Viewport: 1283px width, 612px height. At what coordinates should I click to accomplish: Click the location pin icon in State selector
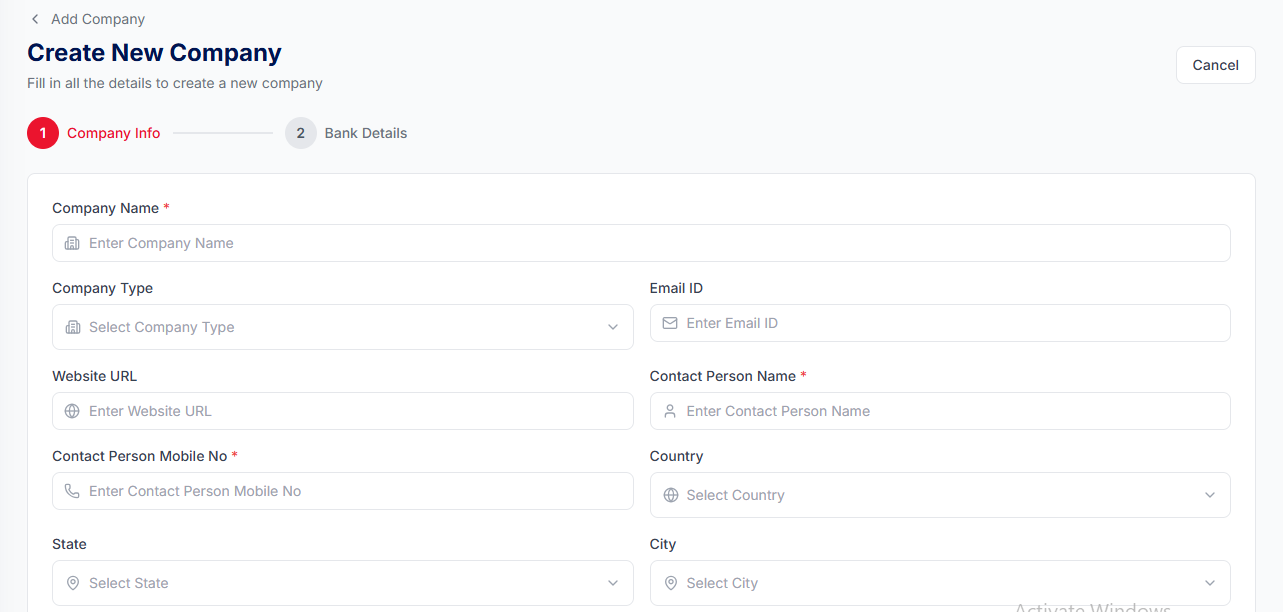(x=72, y=583)
